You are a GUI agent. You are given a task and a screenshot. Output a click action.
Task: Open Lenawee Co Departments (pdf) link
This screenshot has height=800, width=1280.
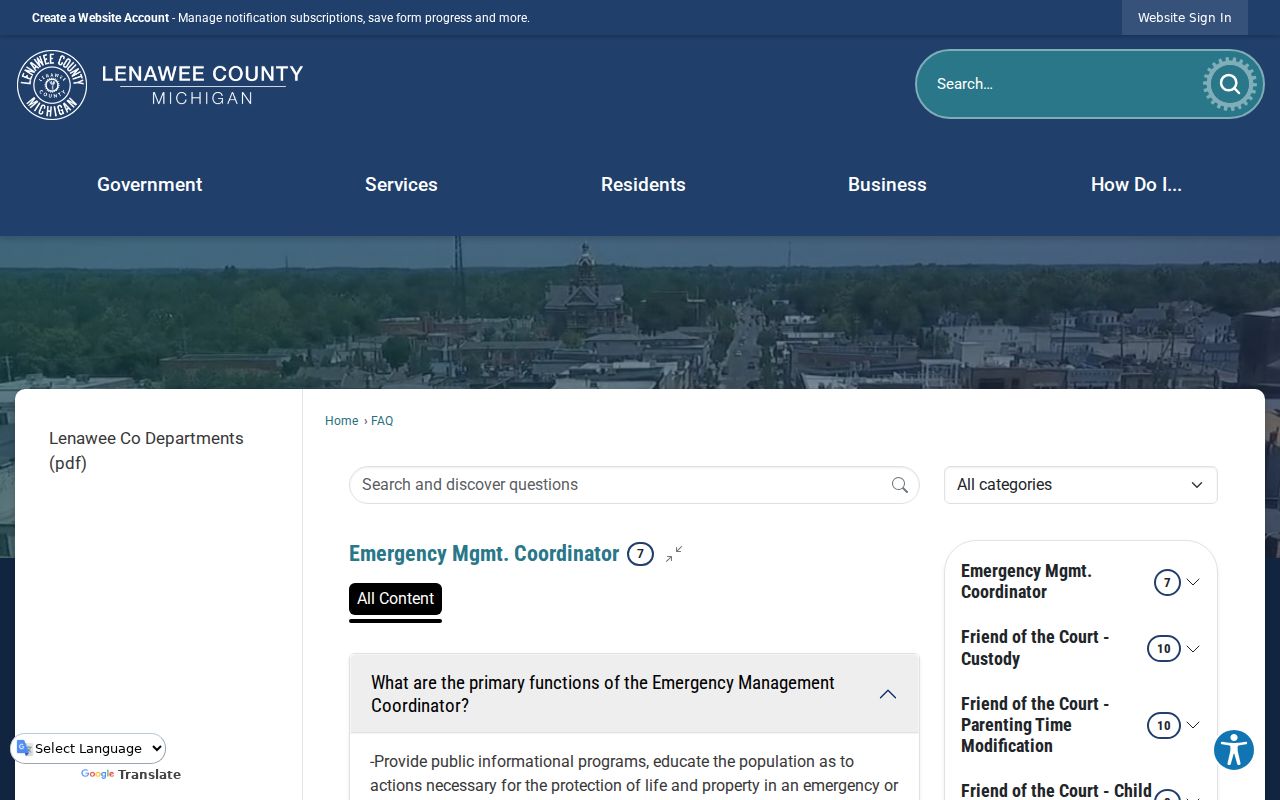click(x=146, y=451)
